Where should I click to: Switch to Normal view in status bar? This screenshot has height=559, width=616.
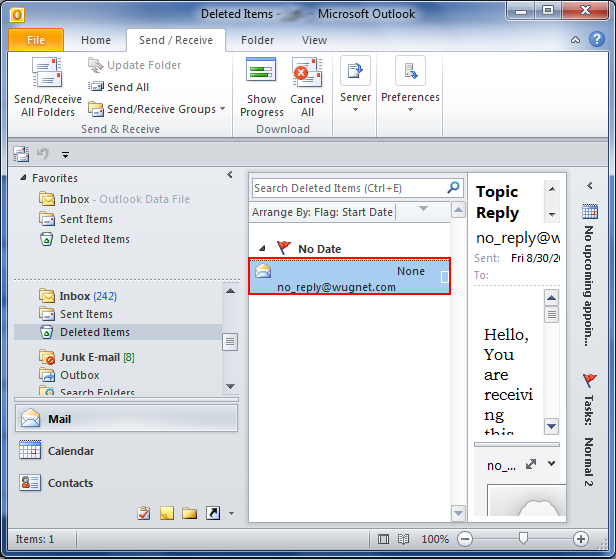coord(385,539)
